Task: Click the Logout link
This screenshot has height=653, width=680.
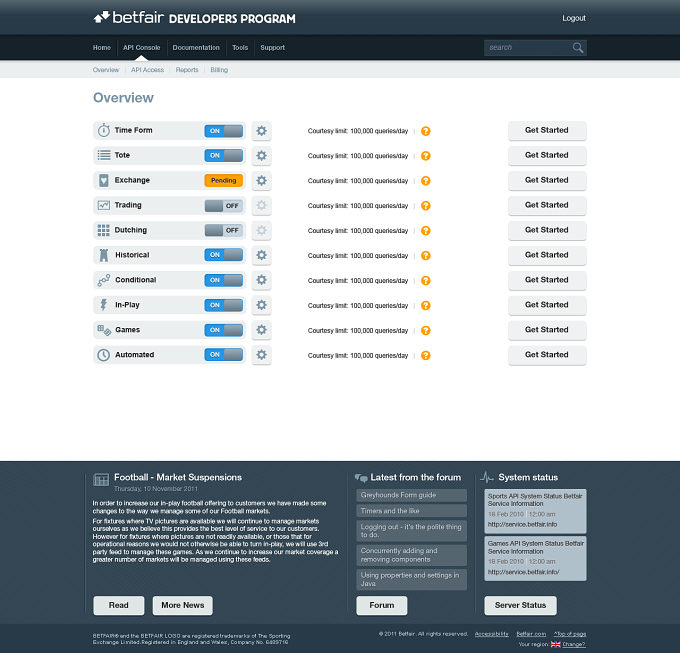Action: [x=574, y=18]
